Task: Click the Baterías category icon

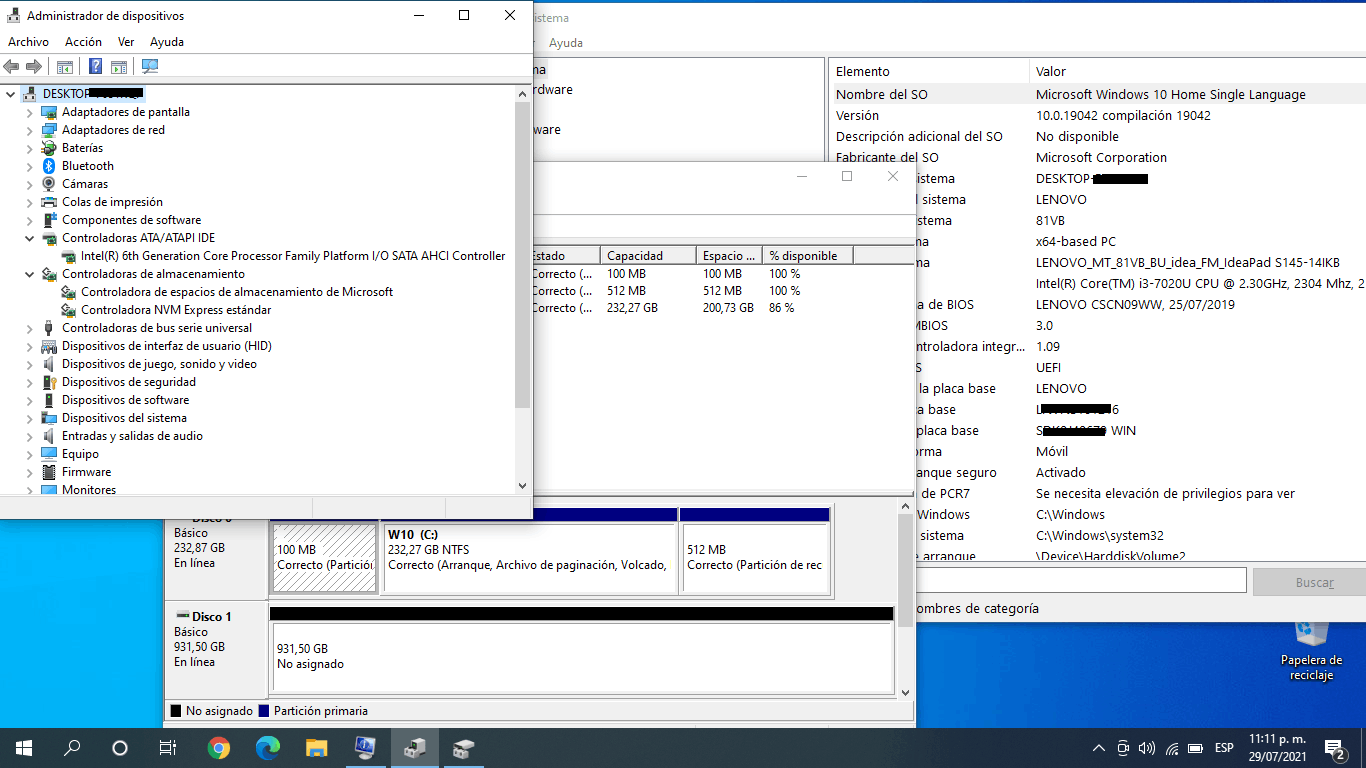Action: [x=49, y=148]
